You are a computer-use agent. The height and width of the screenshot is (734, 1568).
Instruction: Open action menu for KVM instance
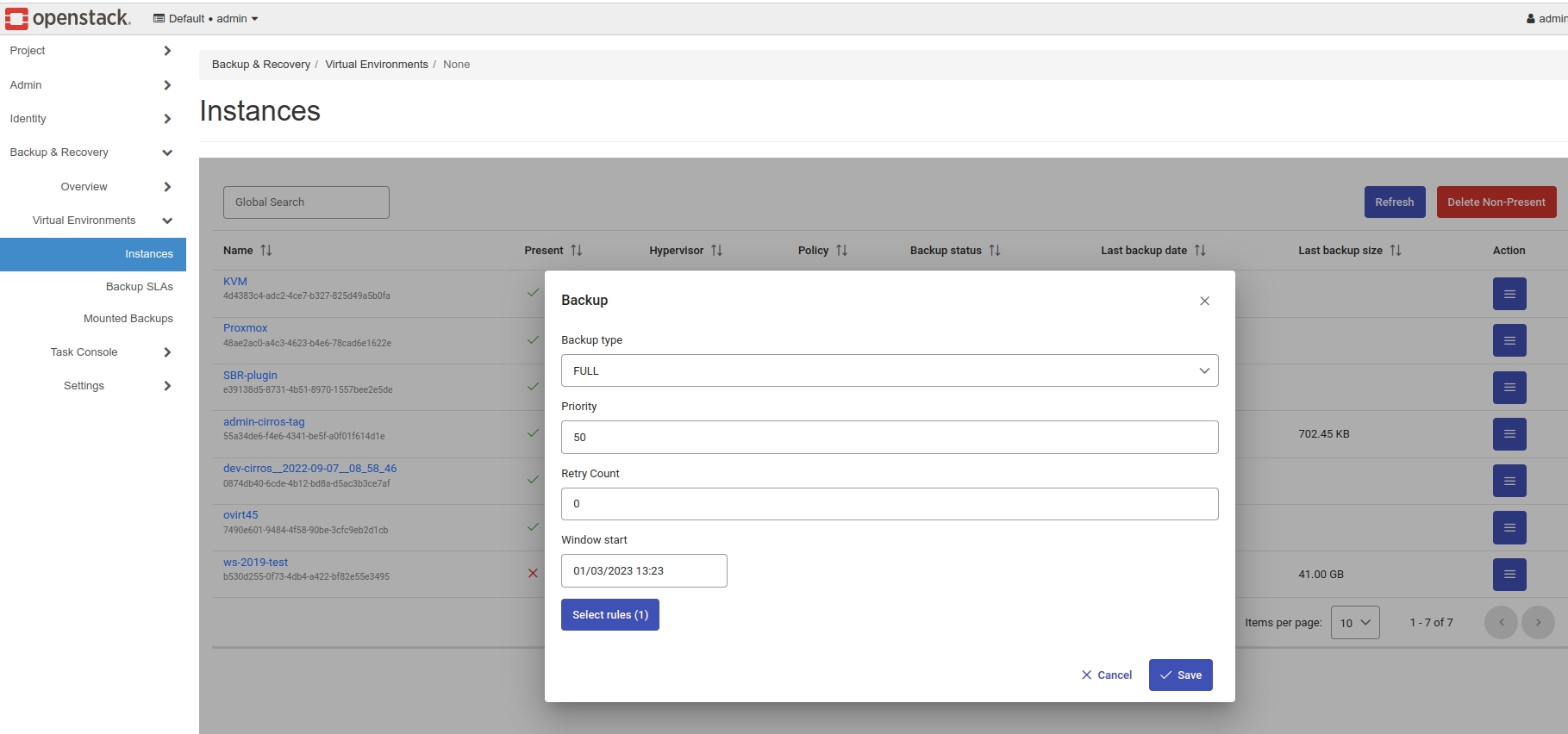[1509, 294]
